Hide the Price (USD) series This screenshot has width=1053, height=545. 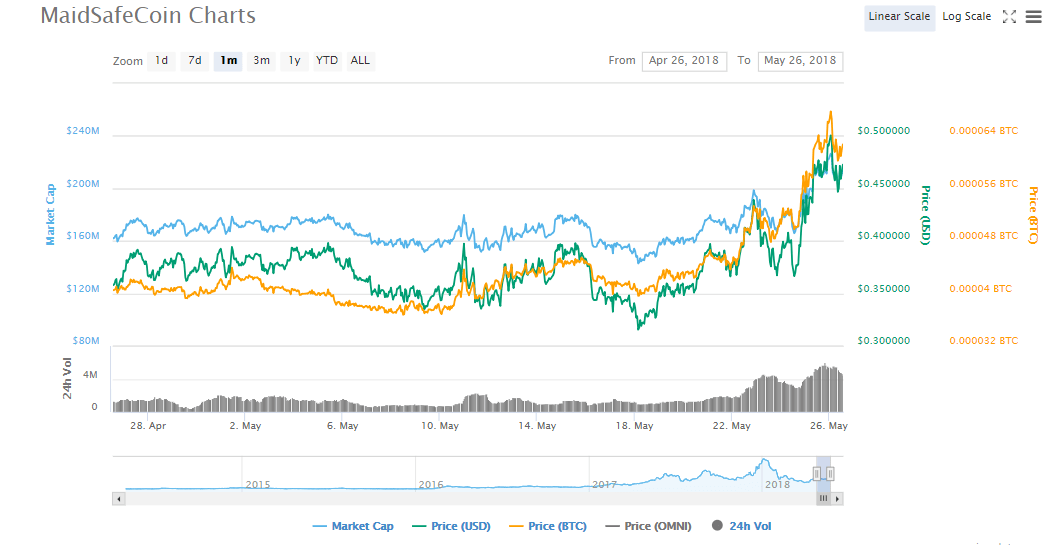[x=451, y=526]
